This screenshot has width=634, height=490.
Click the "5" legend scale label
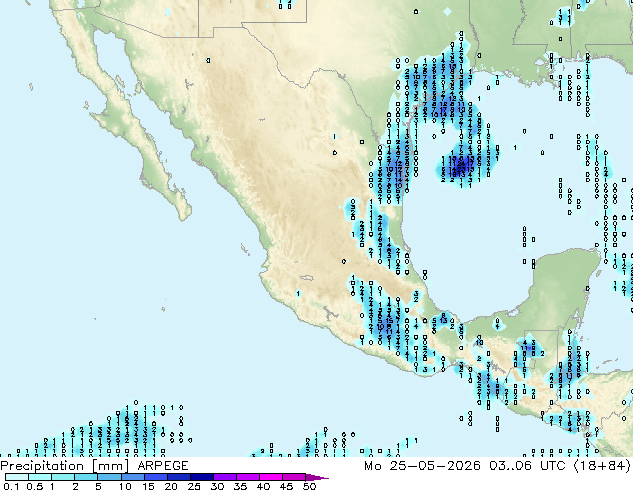click(x=98, y=486)
